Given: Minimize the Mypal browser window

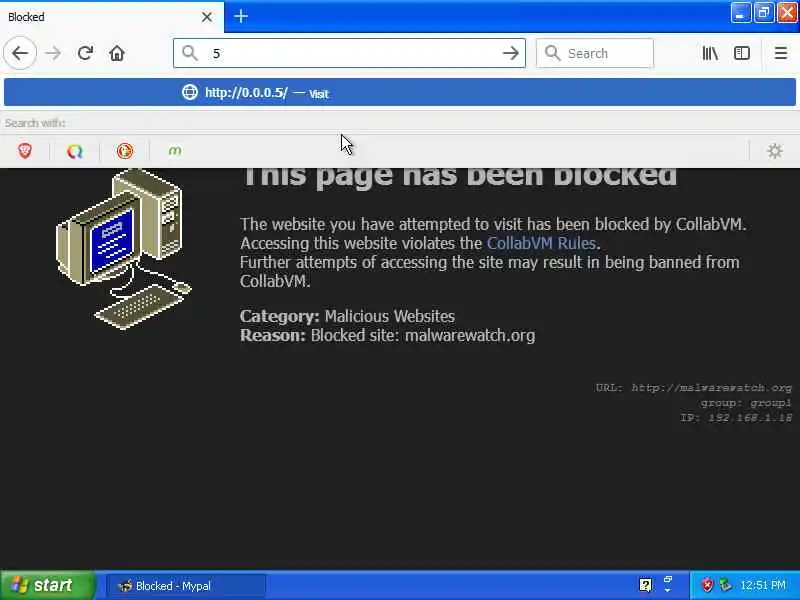Looking at the screenshot, I should 740,13.
